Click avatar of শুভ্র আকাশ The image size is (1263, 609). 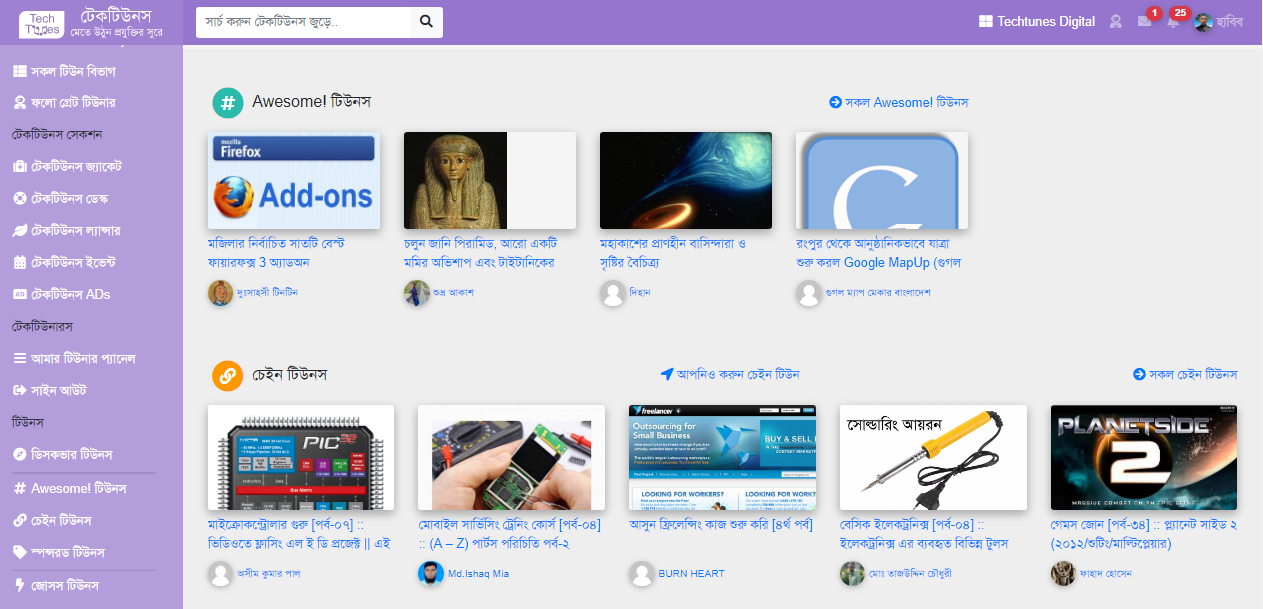[x=416, y=293]
